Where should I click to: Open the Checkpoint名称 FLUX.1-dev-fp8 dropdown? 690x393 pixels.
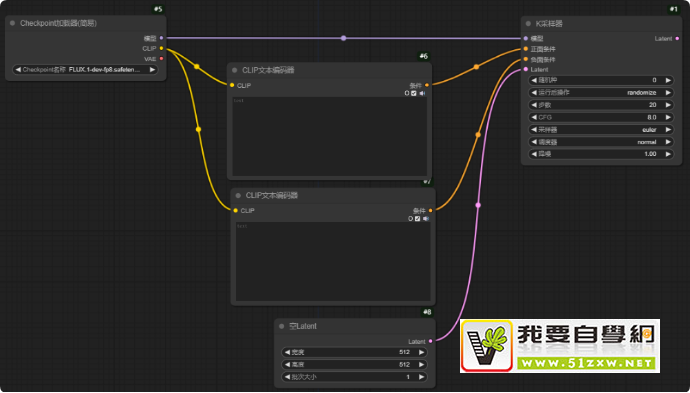click(85, 70)
